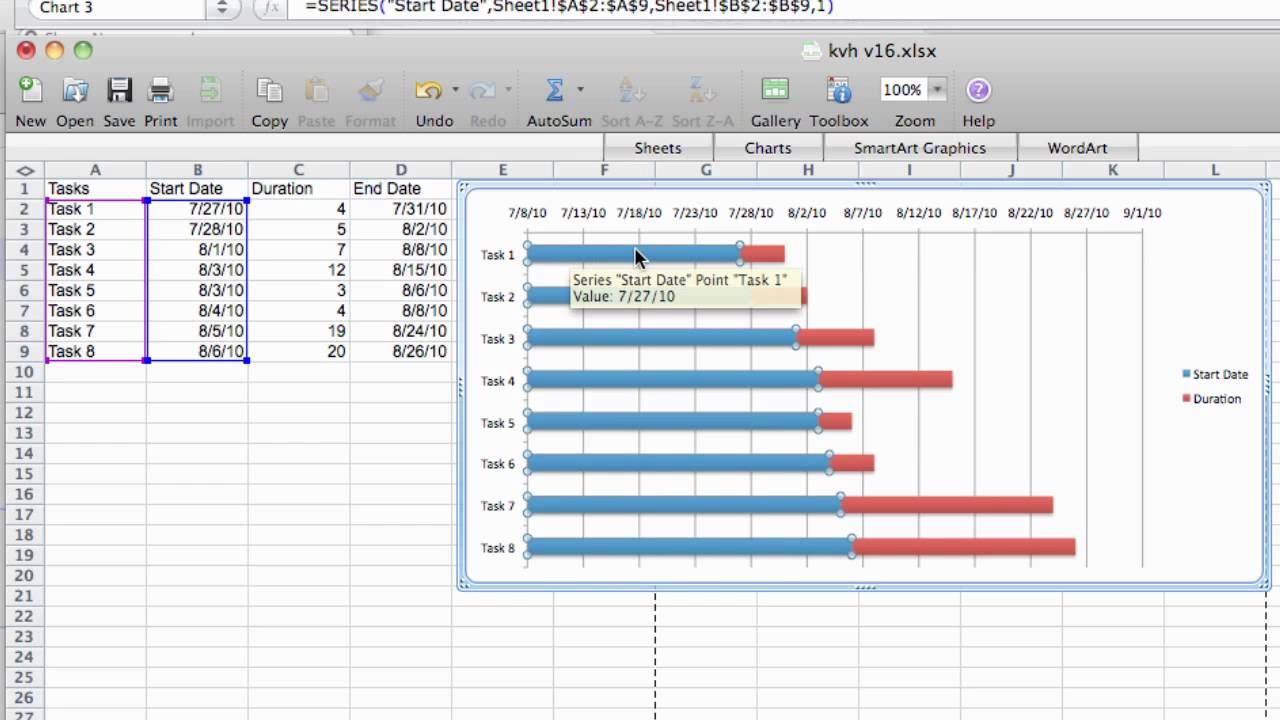Click column C header
This screenshot has height=720, width=1280.
[298, 170]
